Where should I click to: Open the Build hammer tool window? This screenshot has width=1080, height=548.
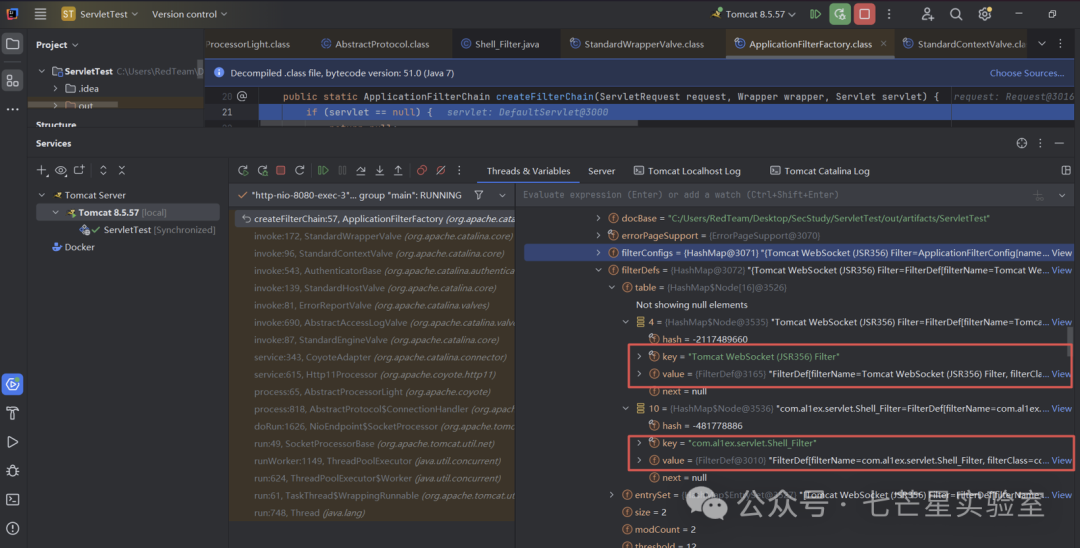point(12,413)
